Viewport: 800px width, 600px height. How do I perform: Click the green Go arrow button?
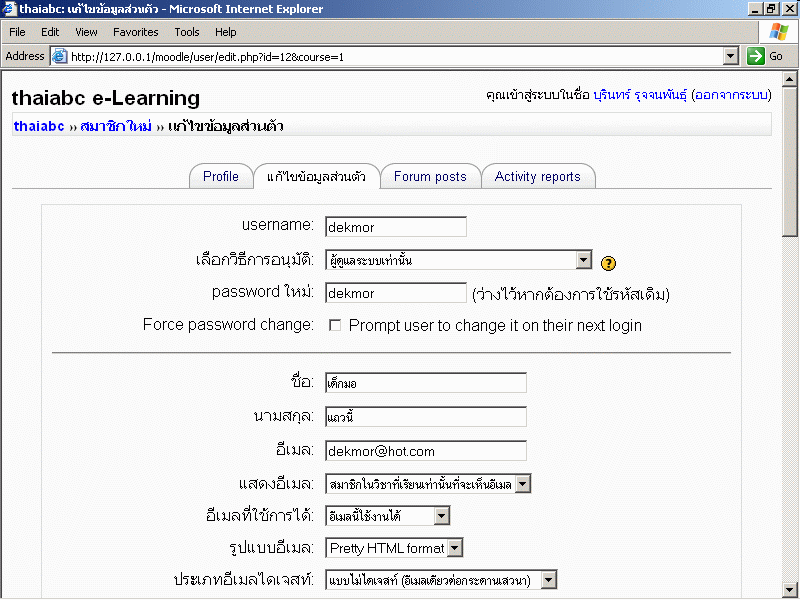pyautogui.click(x=766, y=56)
